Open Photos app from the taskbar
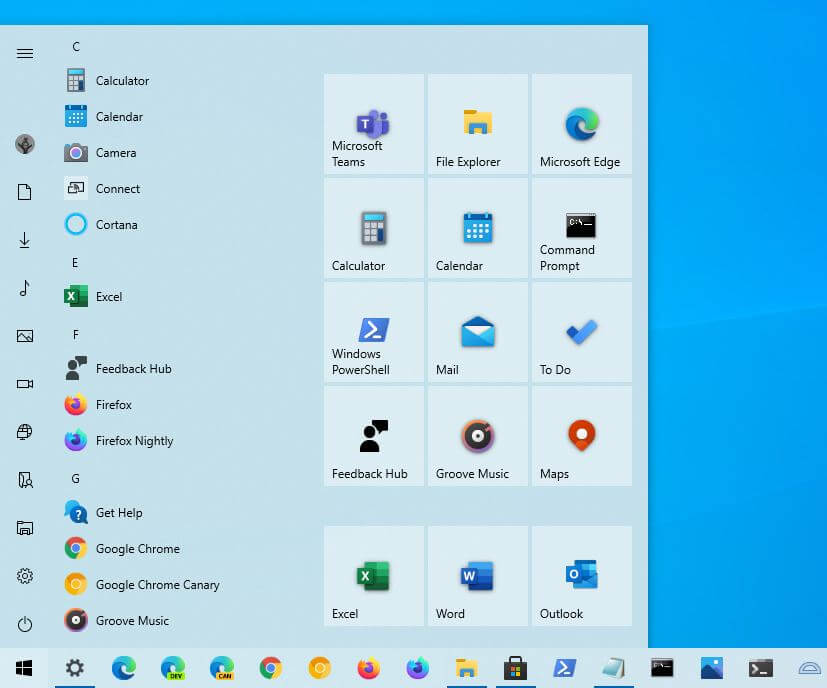Image resolution: width=827 pixels, height=688 pixels. (x=711, y=668)
